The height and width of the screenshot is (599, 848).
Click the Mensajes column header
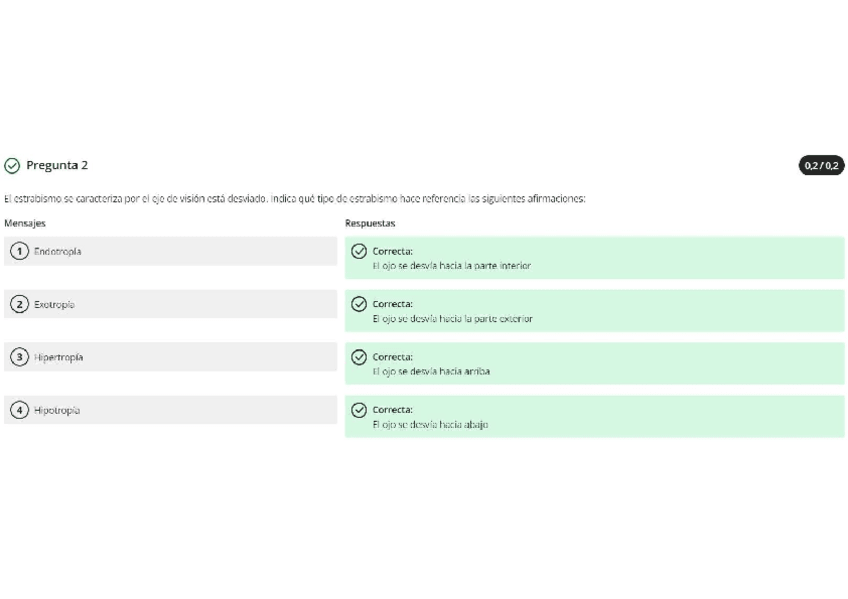point(25,224)
